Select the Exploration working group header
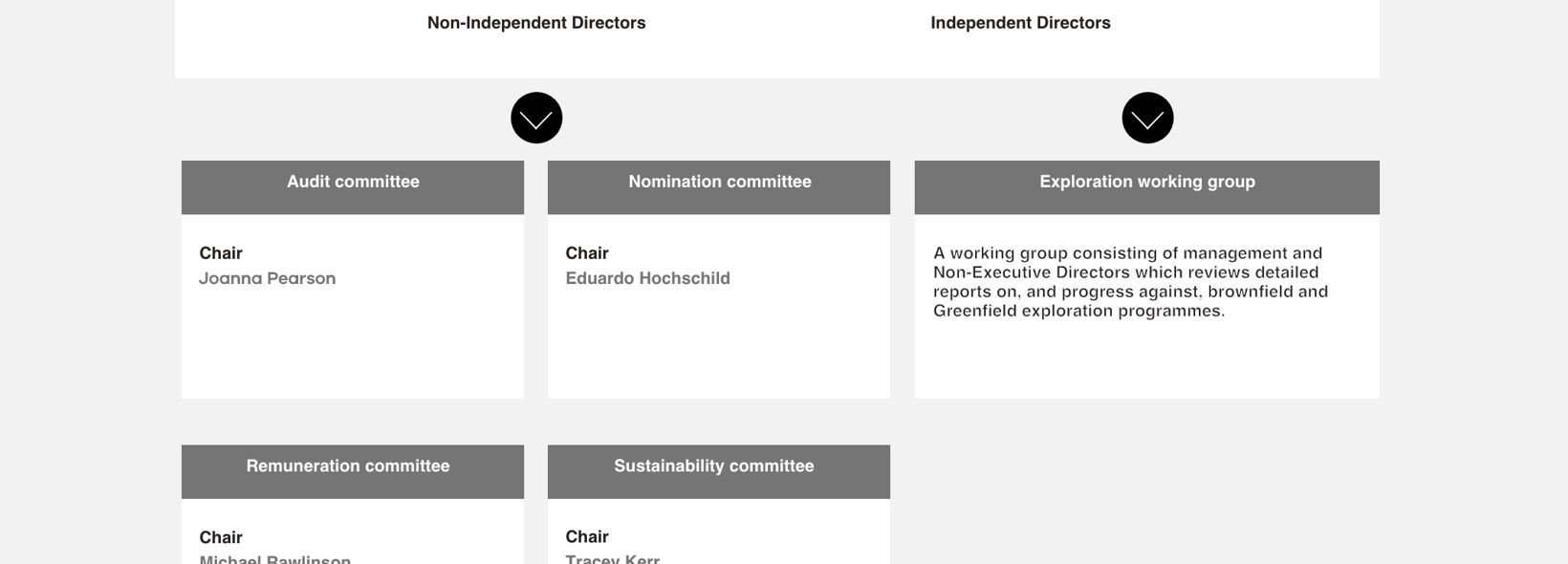The width and height of the screenshot is (1568, 564). (1146, 183)
